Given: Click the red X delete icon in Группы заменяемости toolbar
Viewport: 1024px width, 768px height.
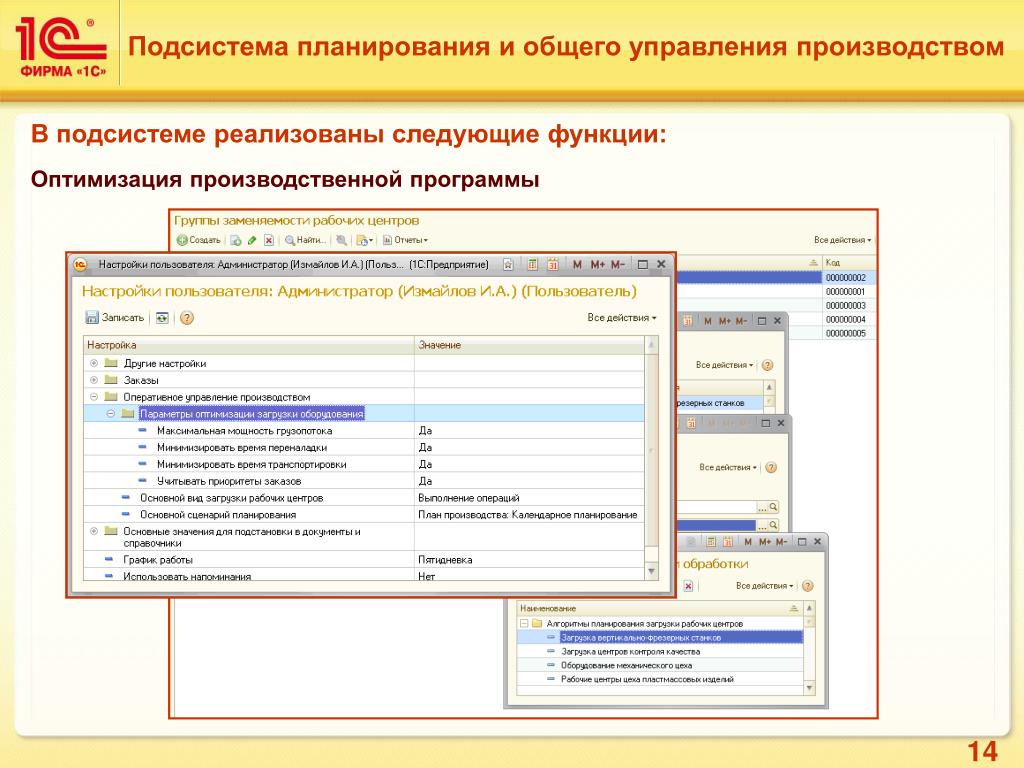Looking at the screenshot, I should 268,240.
